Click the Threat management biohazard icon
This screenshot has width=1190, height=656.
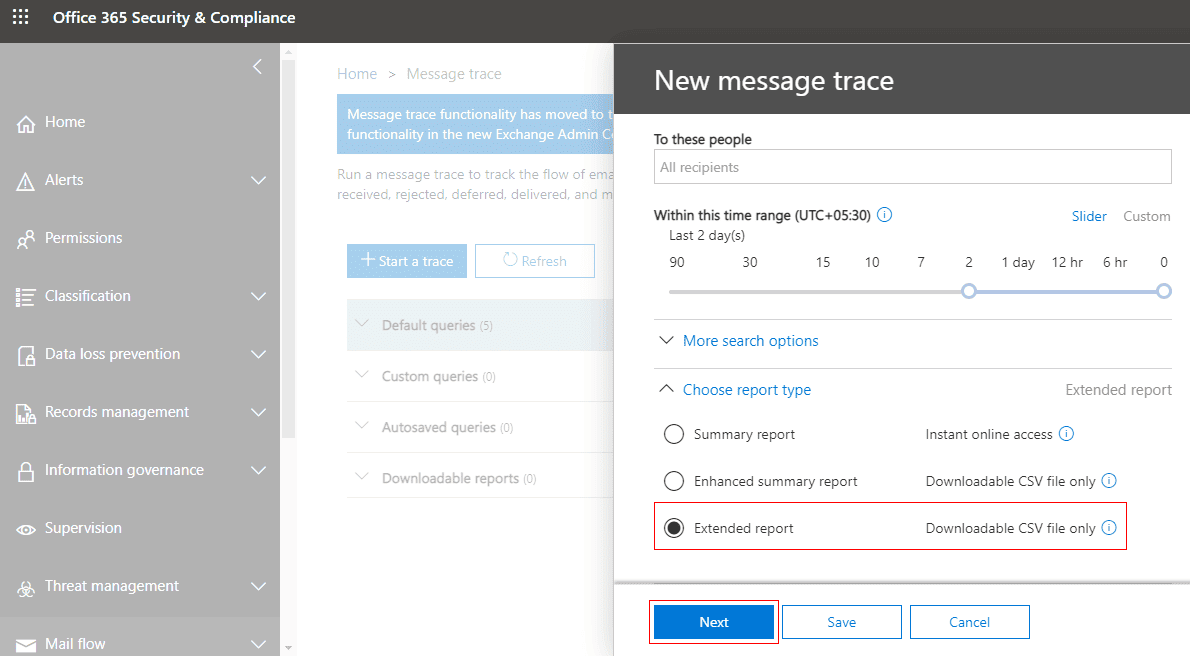point(26,587)
